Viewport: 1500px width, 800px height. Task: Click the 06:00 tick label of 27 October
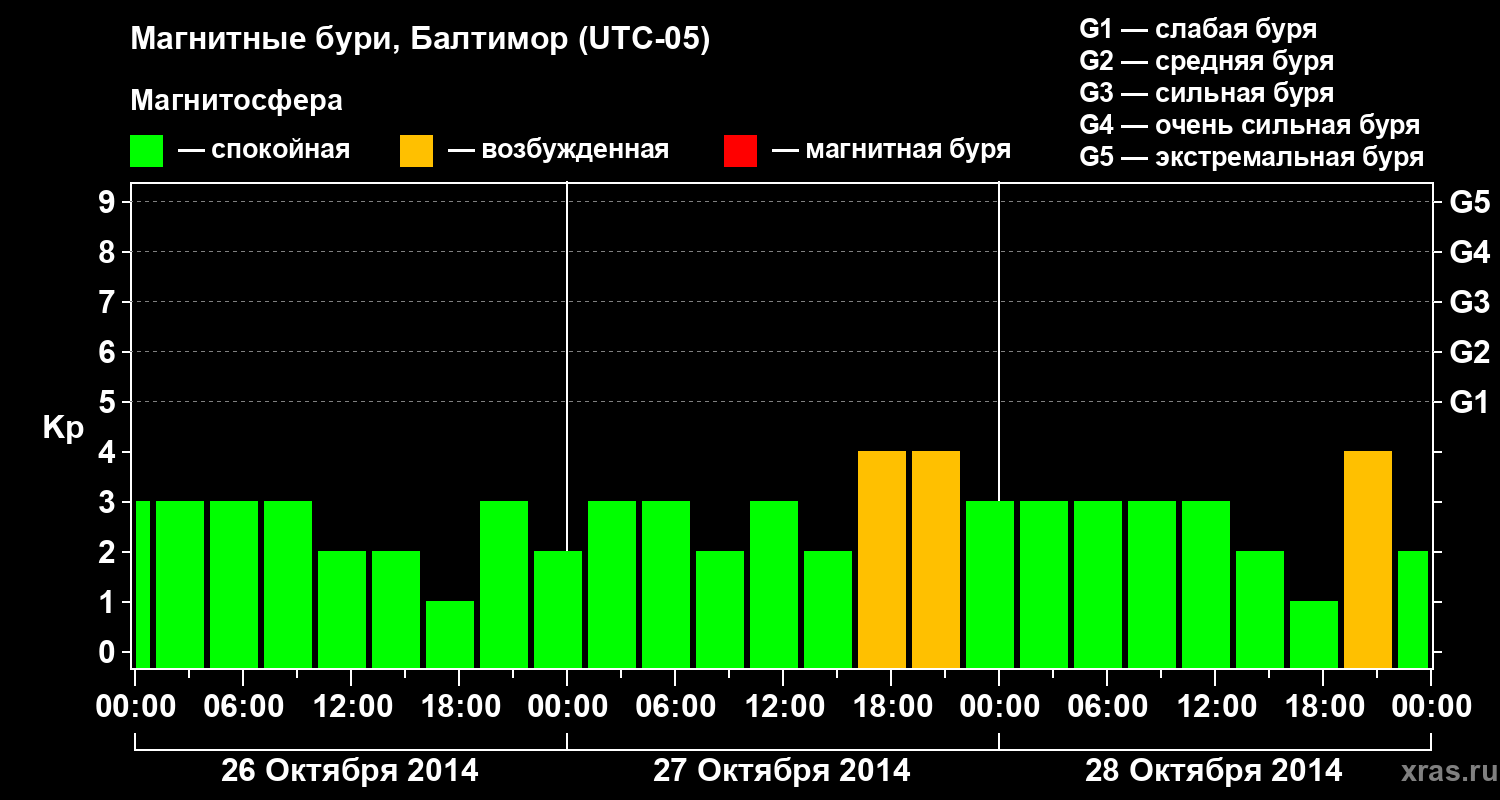coord(675,706)
